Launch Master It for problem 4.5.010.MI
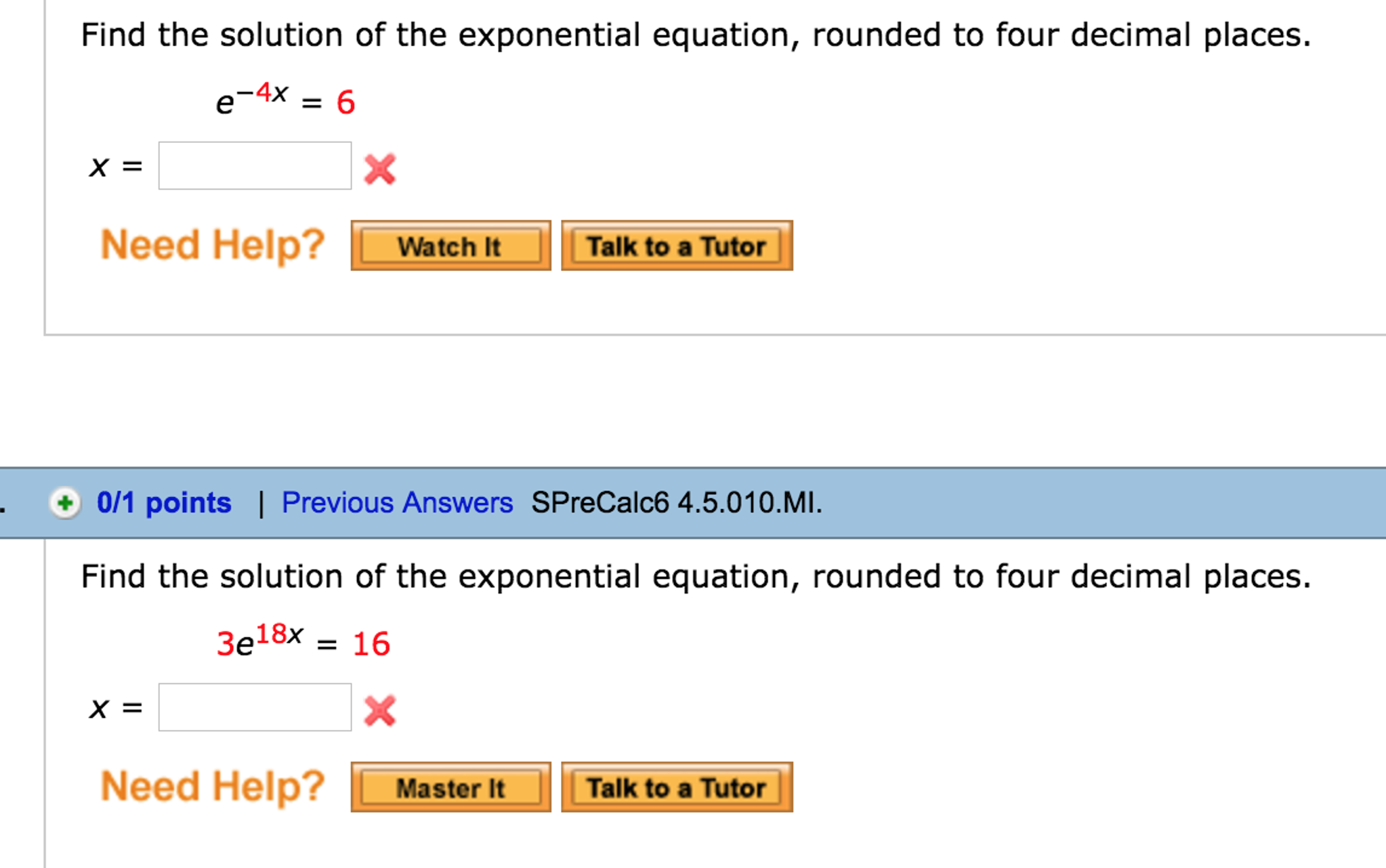The image size is (1386, 868). pos(450,787)
